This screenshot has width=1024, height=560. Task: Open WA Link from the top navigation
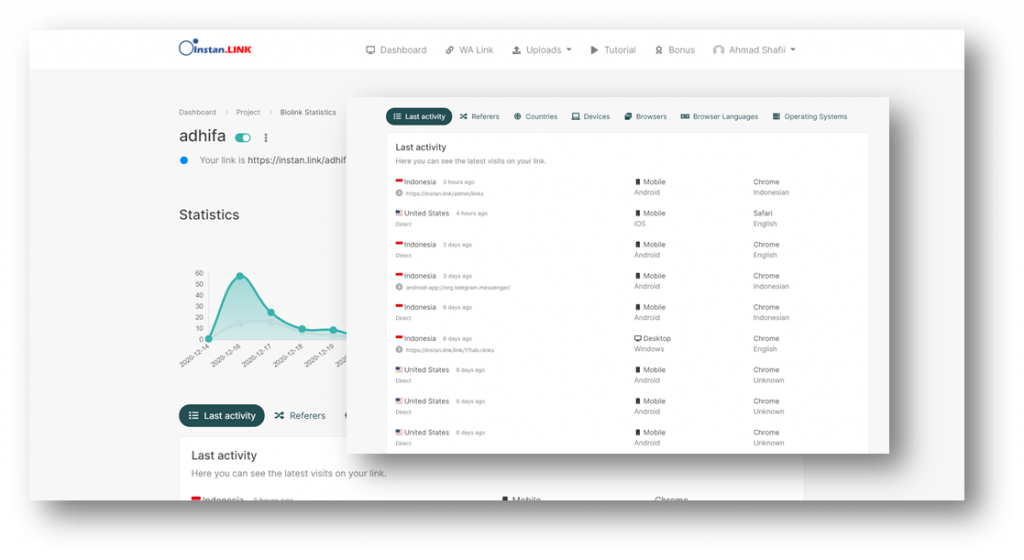(469, 50)
